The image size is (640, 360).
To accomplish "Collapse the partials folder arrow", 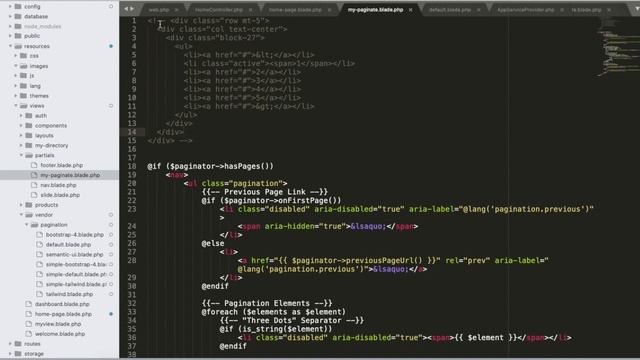I will 21,155.
